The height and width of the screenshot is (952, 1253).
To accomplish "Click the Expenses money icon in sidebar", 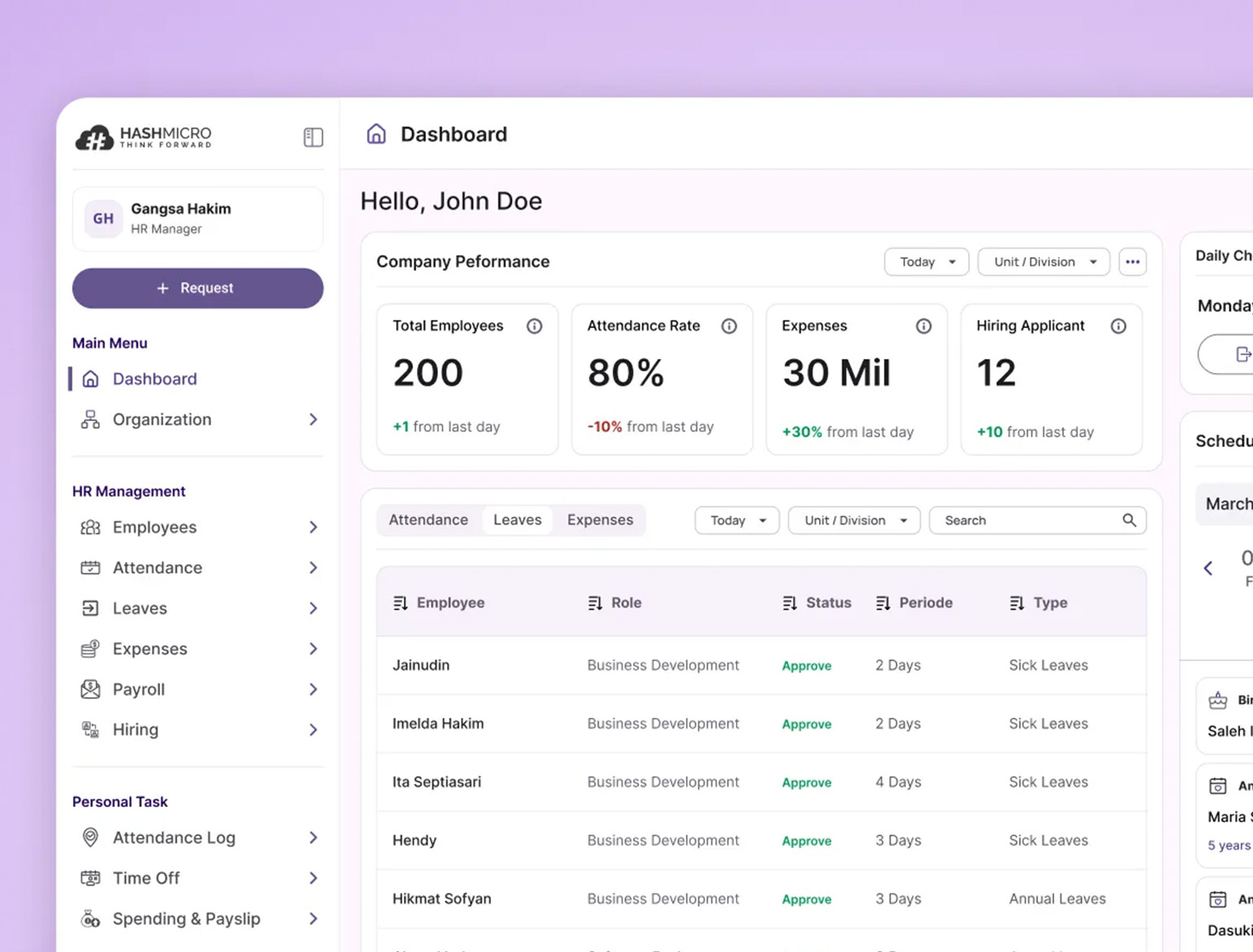I will pos(91,649).
